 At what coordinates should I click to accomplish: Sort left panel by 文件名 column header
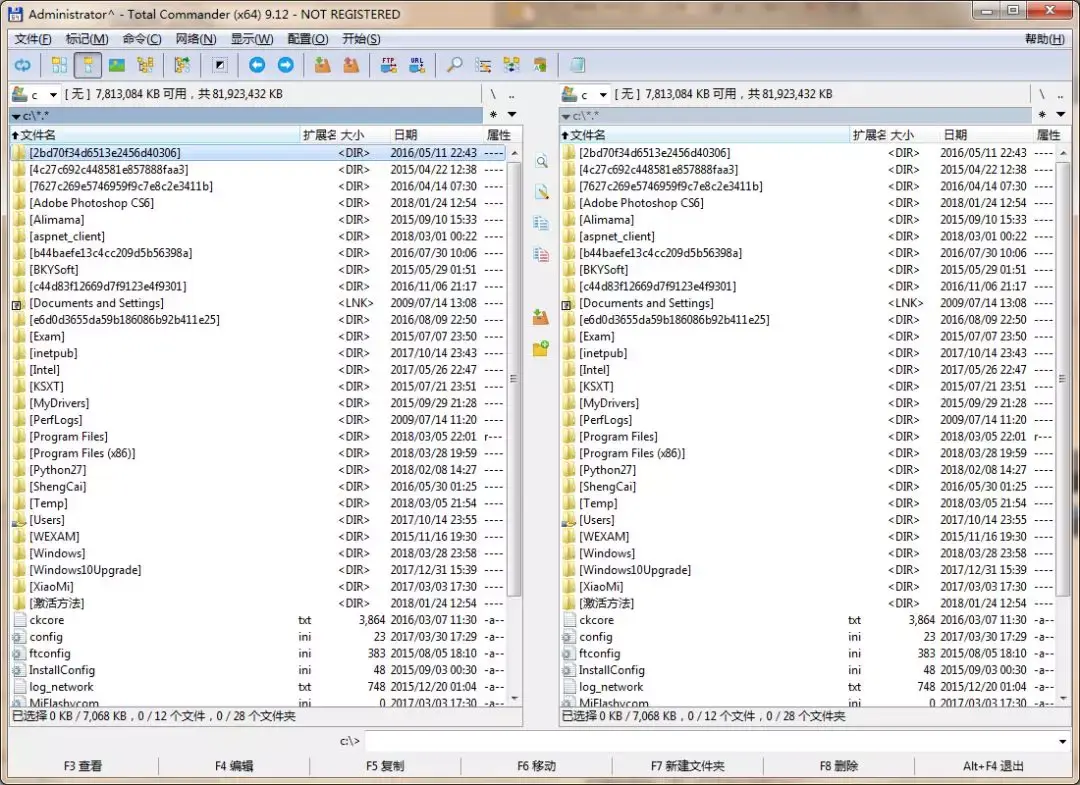coord(155,135)
